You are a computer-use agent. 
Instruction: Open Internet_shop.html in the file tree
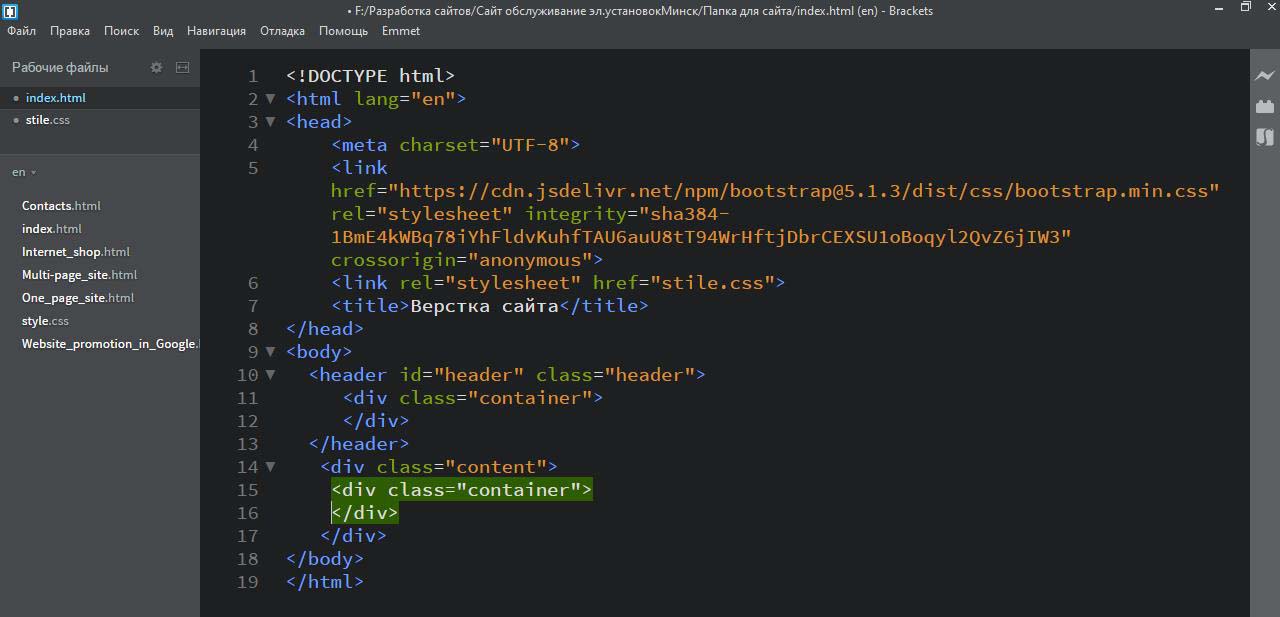pos(76,252)
